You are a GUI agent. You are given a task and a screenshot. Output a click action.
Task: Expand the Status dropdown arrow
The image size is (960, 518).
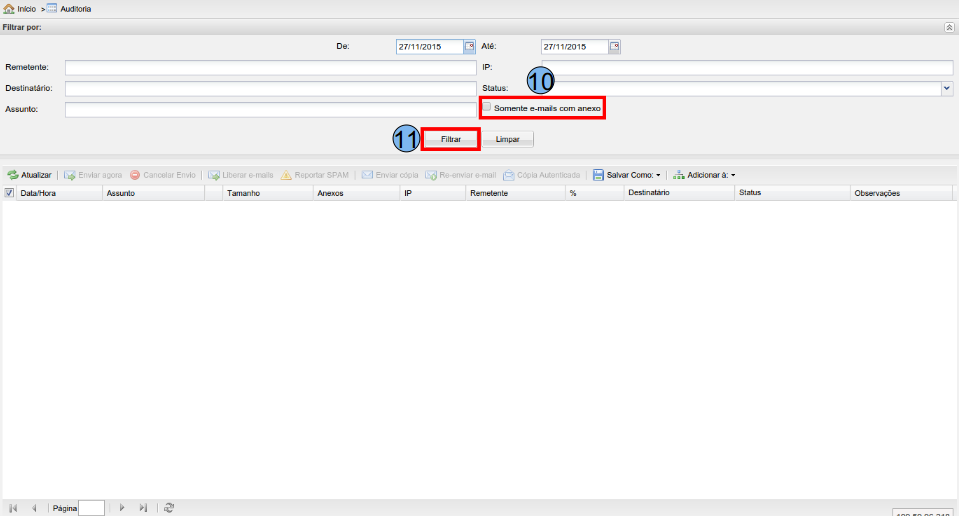947,89
